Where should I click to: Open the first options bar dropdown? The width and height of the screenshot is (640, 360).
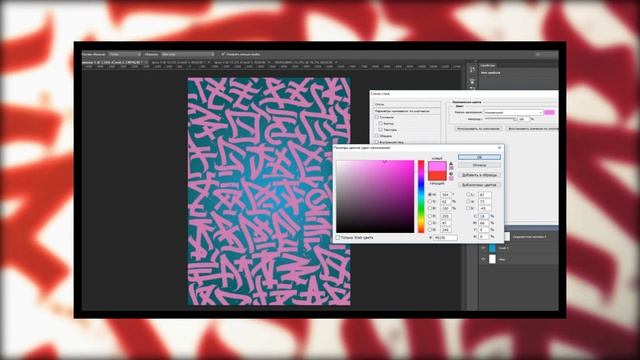click(x=124, y=54)
